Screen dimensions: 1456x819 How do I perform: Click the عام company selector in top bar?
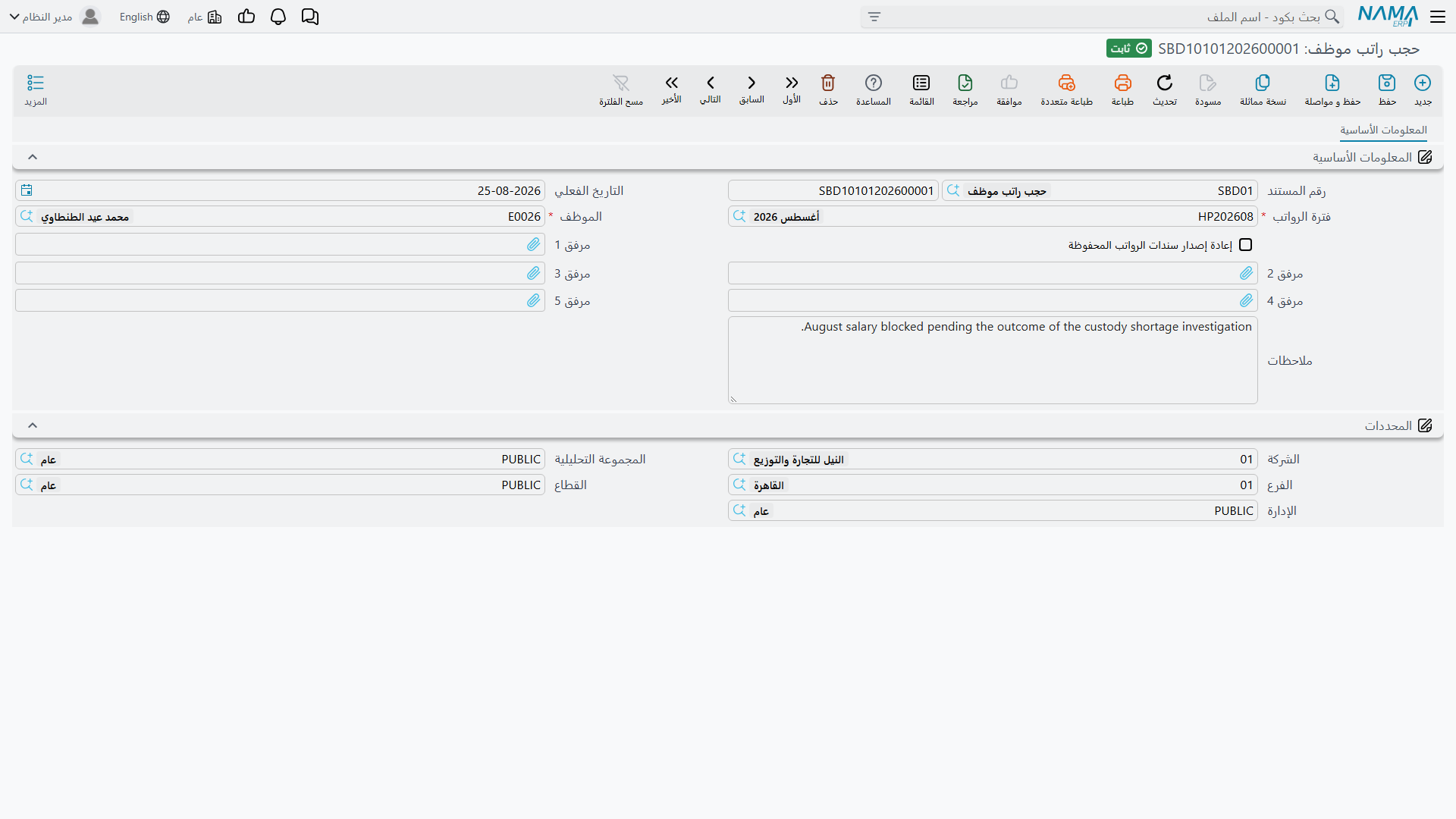pyautogui.click(x=205, y=17)
